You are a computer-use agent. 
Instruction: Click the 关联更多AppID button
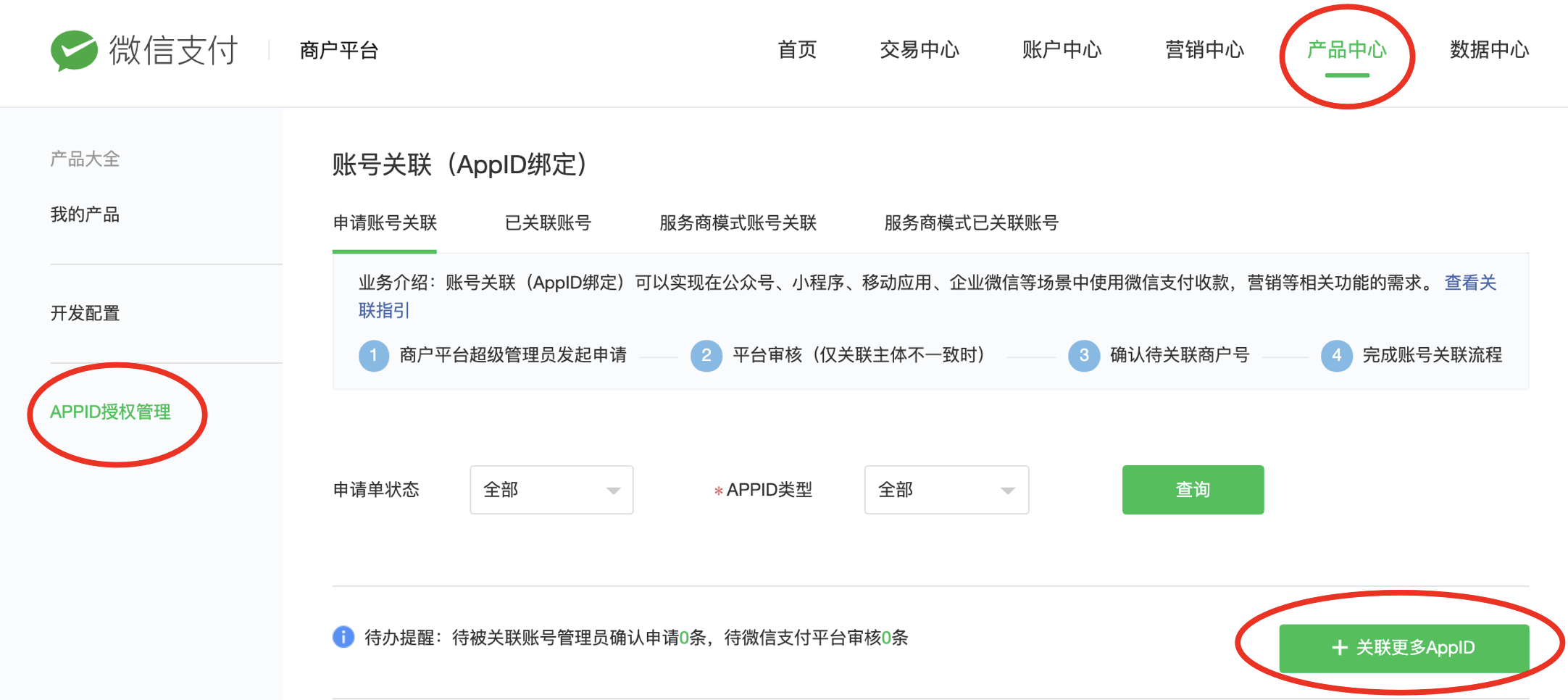pyautogui.click(x=1404, y=648)
